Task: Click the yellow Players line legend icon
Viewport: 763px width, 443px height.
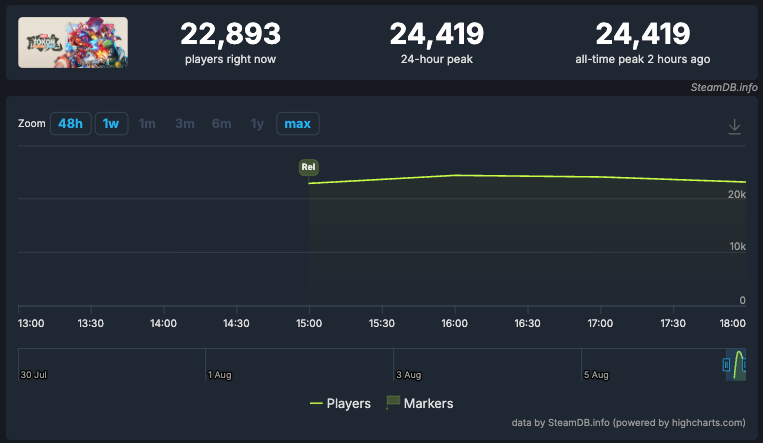Action: point(316,404)
